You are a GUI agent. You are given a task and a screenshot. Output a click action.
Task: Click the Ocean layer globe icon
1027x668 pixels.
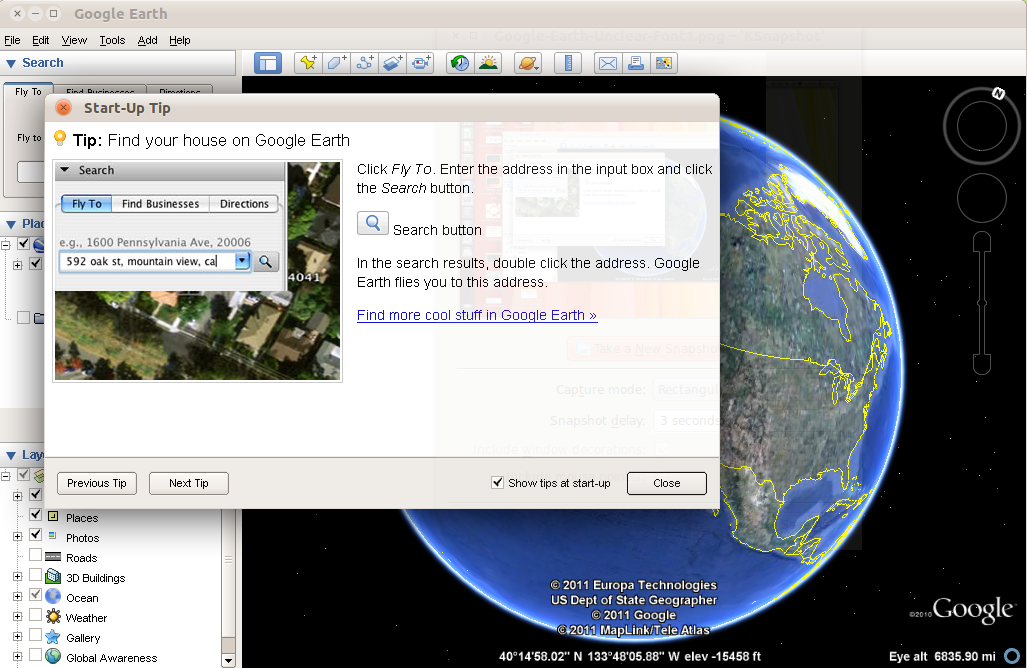pyautogui.click(x=53, y=597)
